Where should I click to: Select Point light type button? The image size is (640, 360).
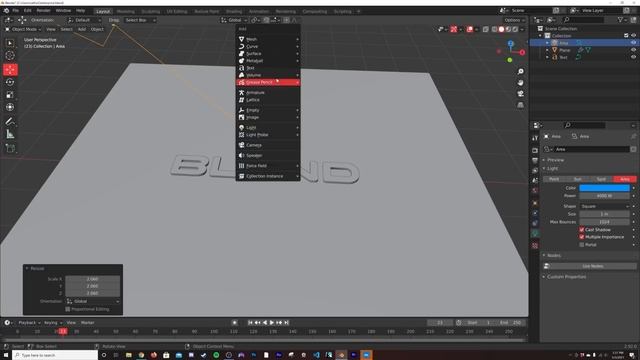click(554, 179)
